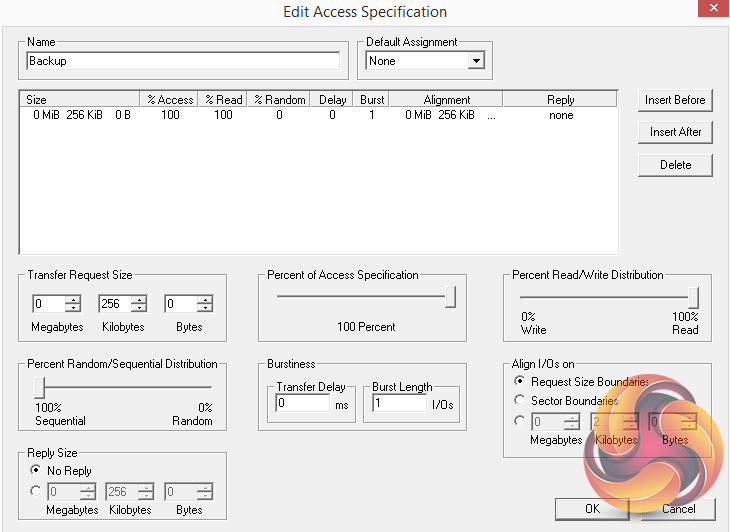
Task: Delete the selected access specification row
Action: tap(675, 165)
